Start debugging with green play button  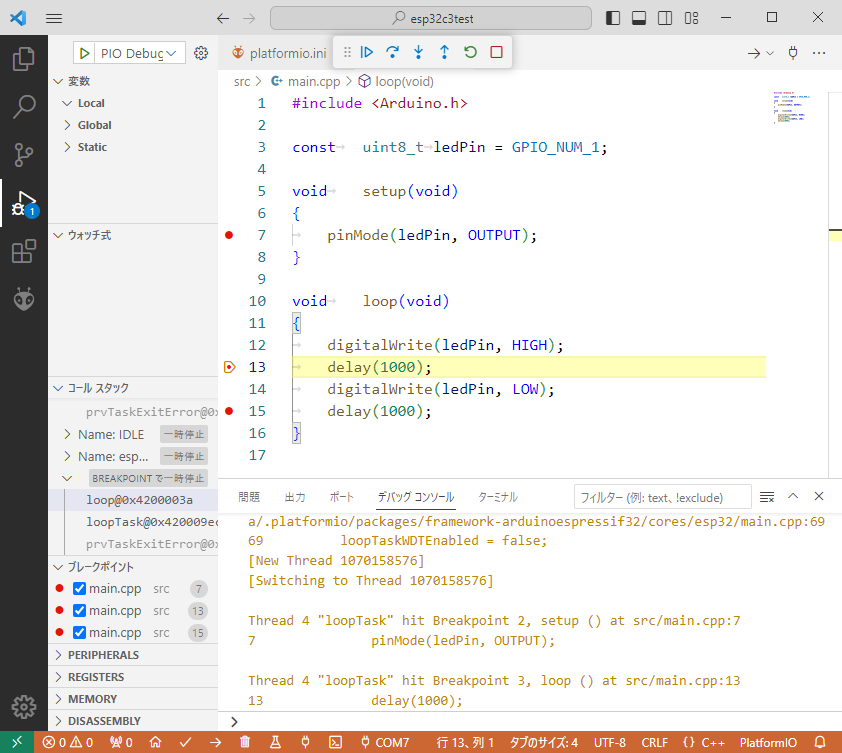(x=84, y=53)
